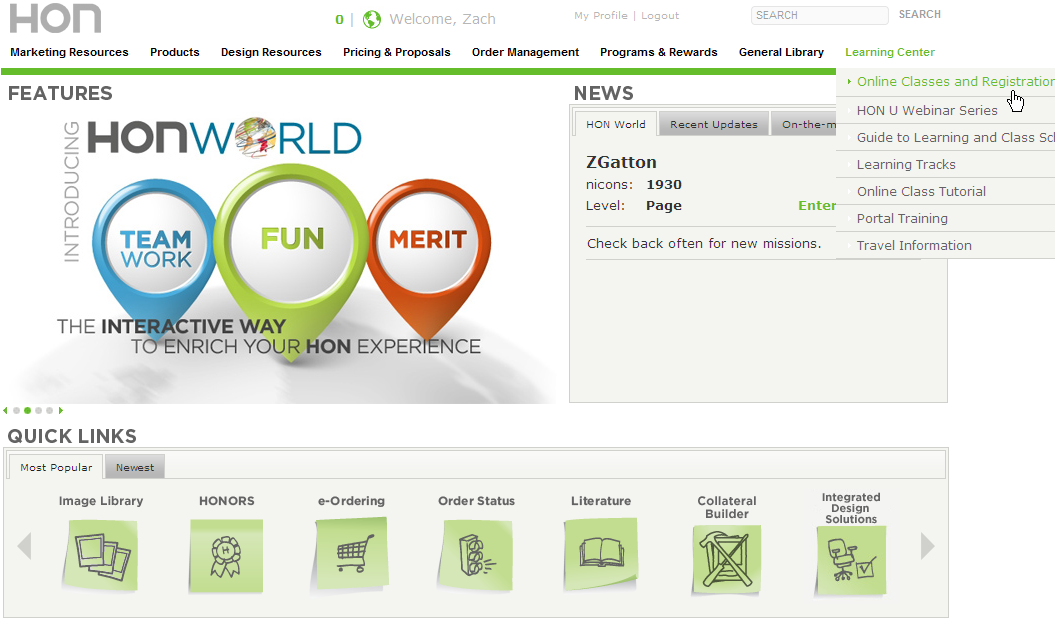The image size is (1055, 633).
Task: Open the My Profile link
Action: point(601,15)
